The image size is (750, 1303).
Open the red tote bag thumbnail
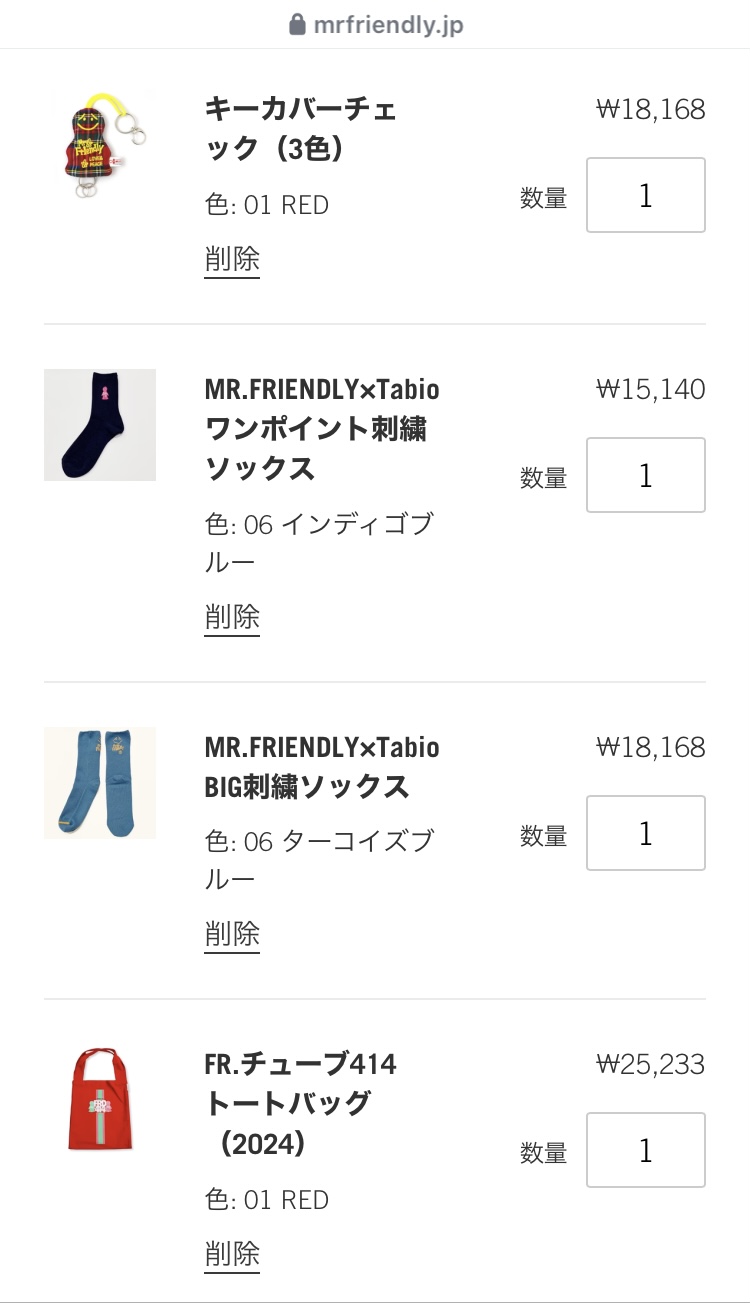pyautogui.click(x=99, y=1099)
